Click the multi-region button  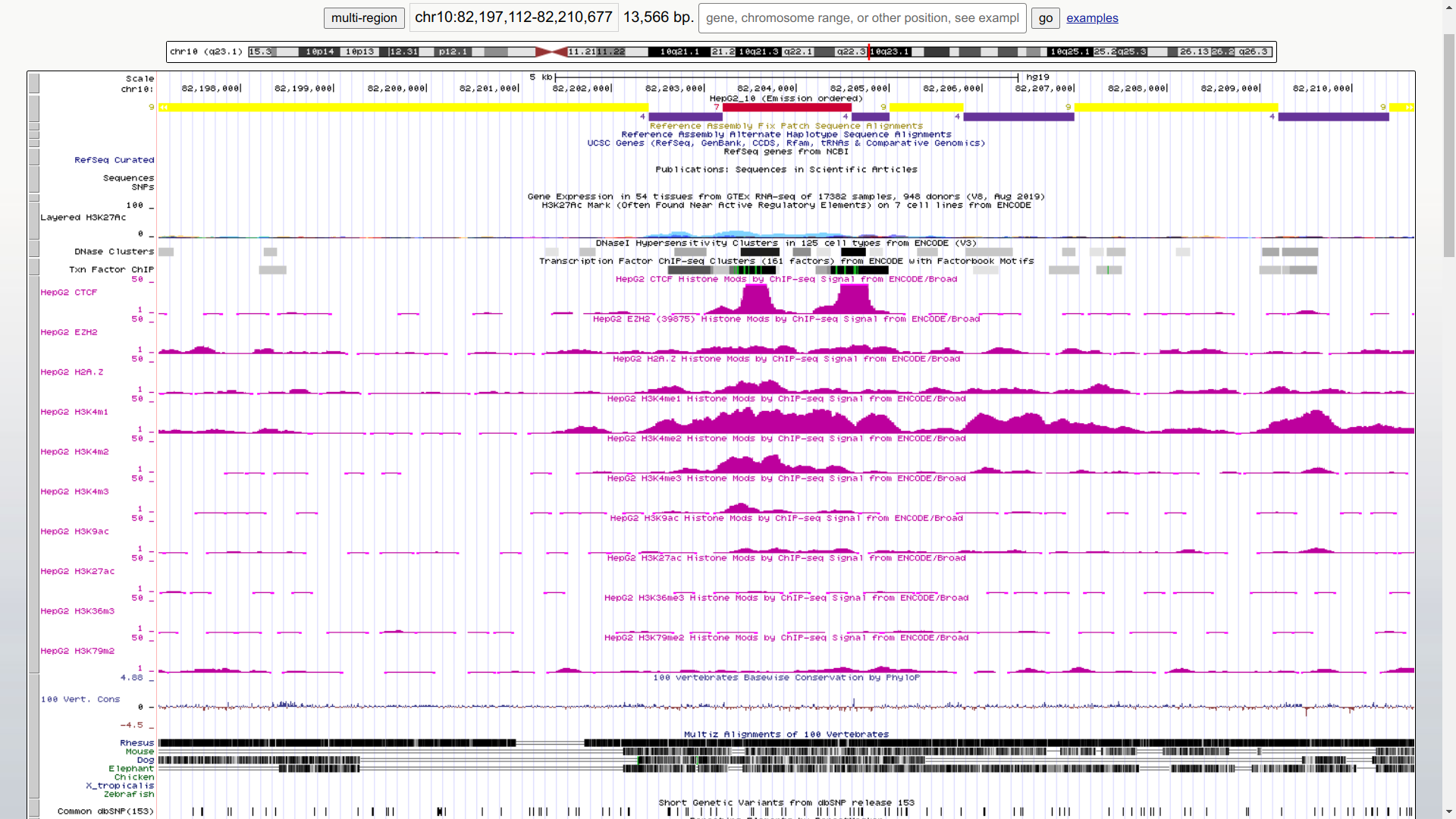coord(364,18)
